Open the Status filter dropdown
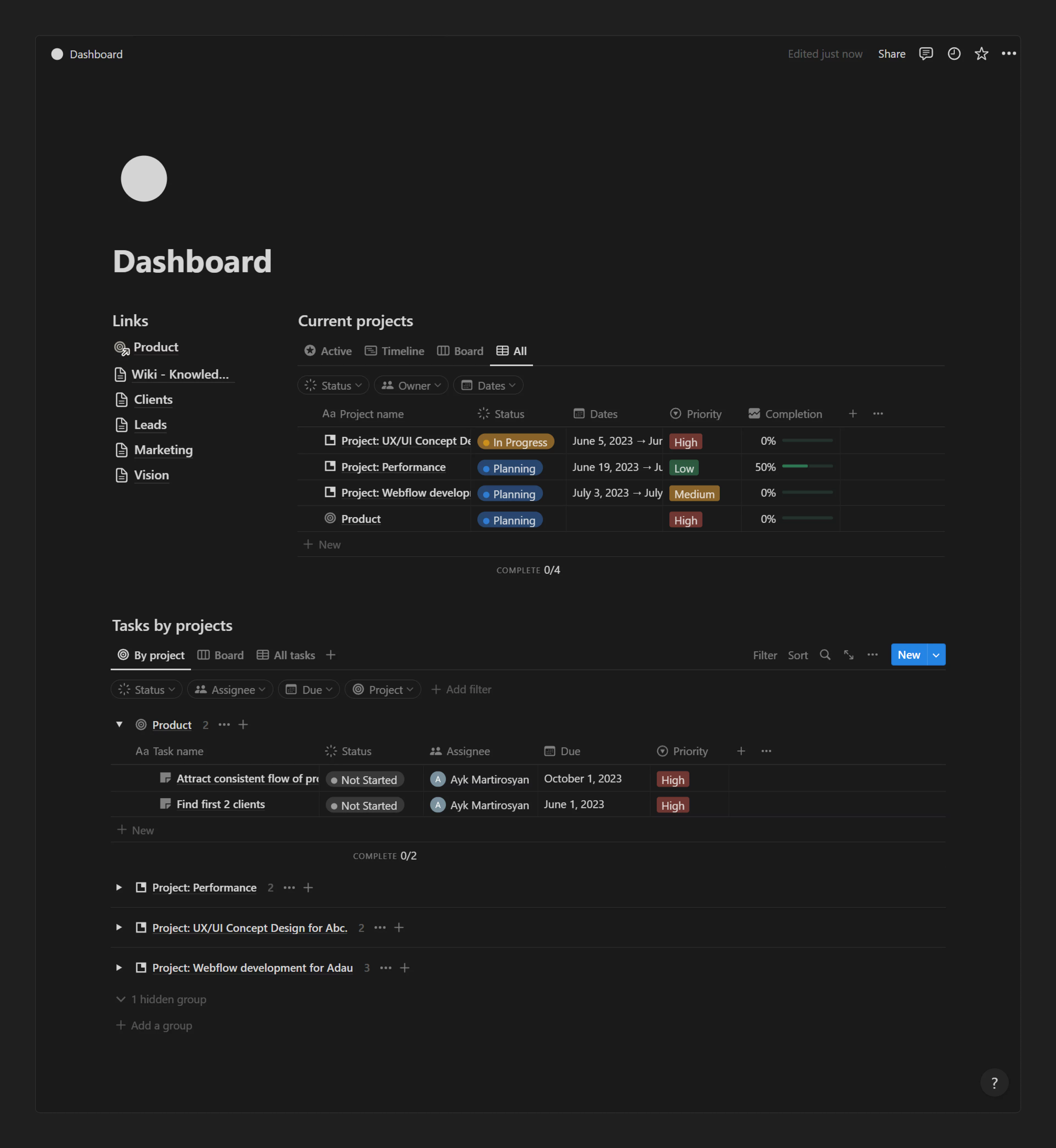The height and width of the screenshot is (1148, 1056). pos(333,385)
